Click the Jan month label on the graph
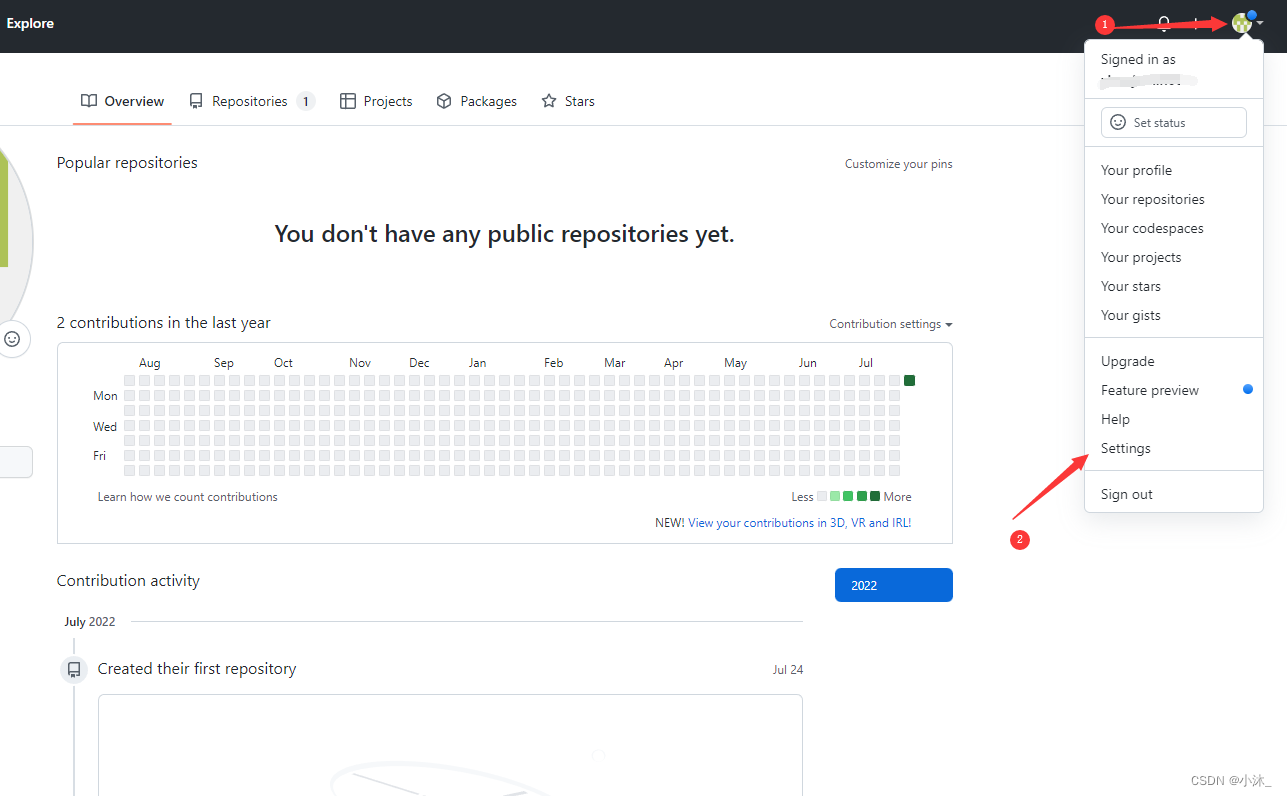The image size is (1287, 796). (478, 363)
